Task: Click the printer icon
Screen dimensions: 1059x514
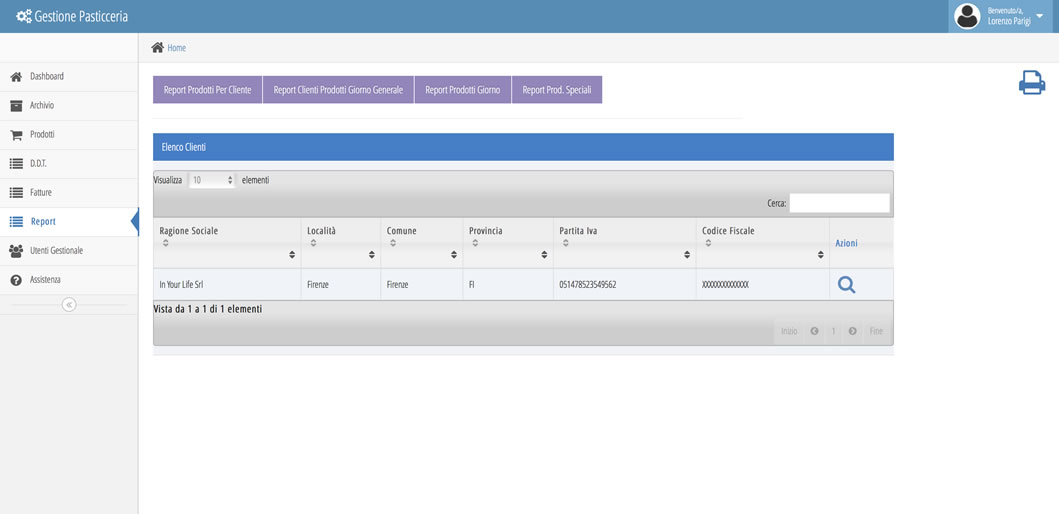Action: click(x=1031, y=83)
